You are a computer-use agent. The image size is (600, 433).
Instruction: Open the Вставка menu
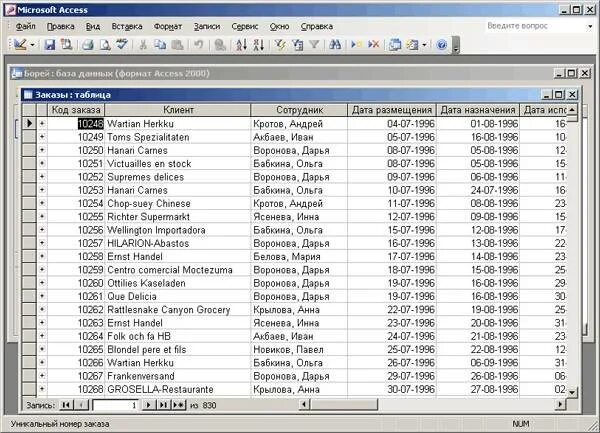point(127,26)
